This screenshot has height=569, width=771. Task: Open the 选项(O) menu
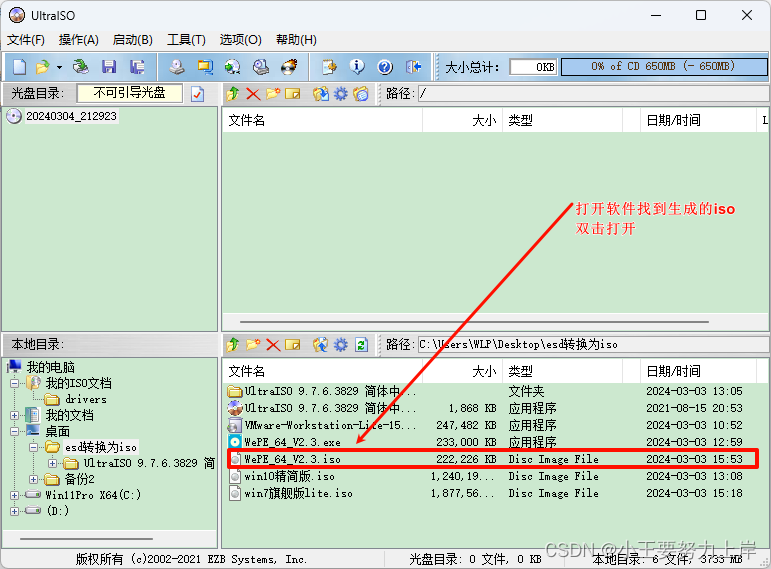[240, 40]
